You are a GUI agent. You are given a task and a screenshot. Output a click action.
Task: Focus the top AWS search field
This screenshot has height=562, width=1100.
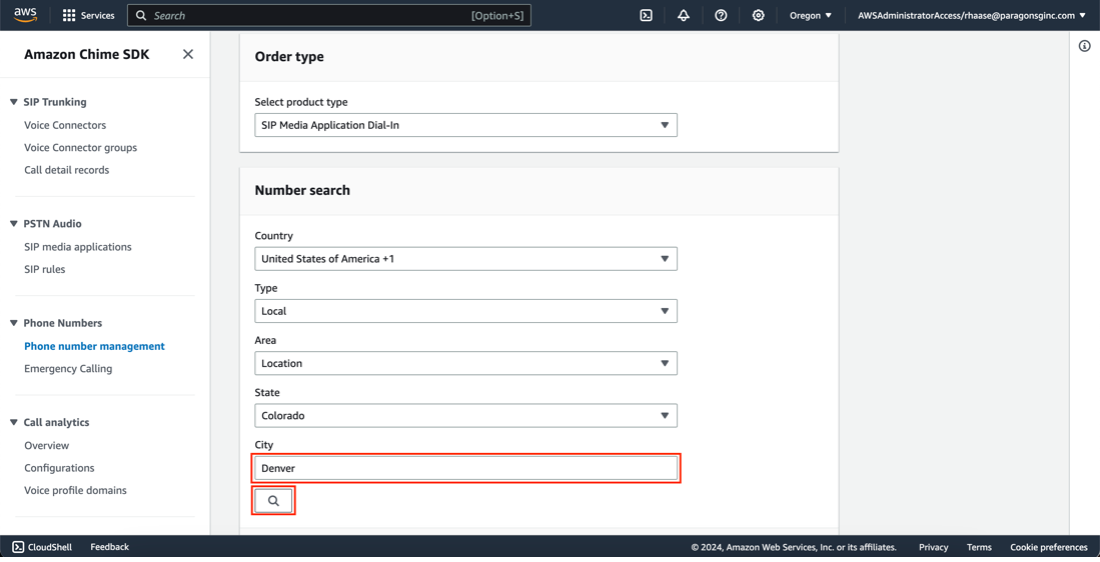tap(329, 15)
